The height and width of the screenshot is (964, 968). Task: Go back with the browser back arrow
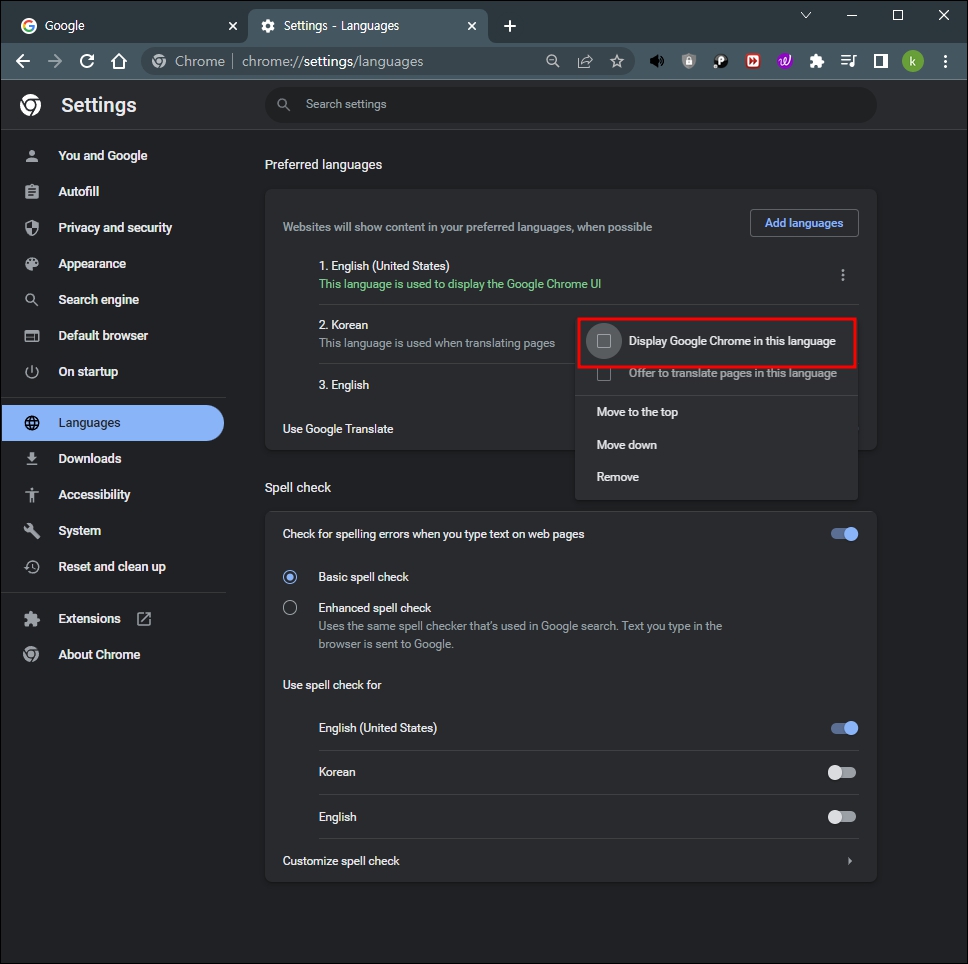(23, 61)
